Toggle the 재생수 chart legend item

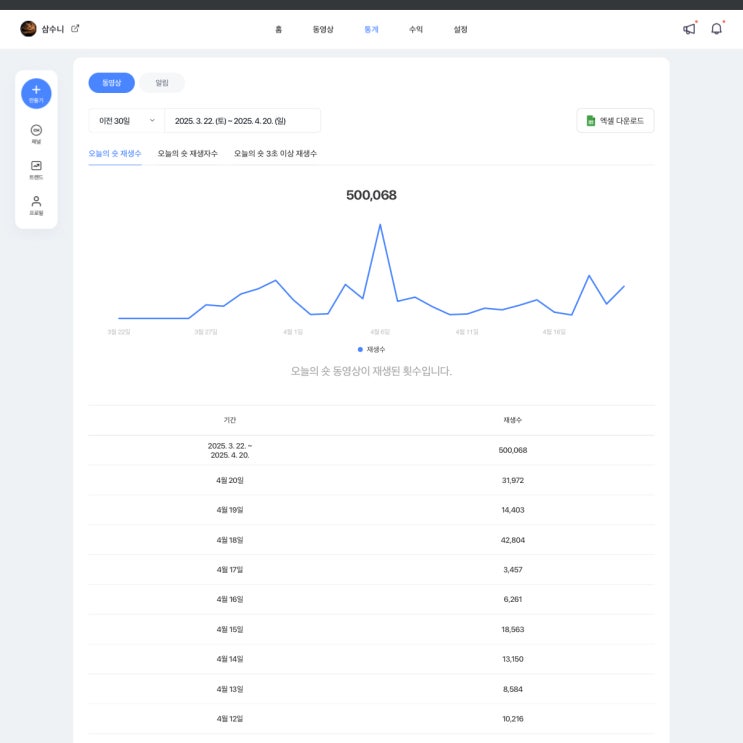[x=372, y=349]
